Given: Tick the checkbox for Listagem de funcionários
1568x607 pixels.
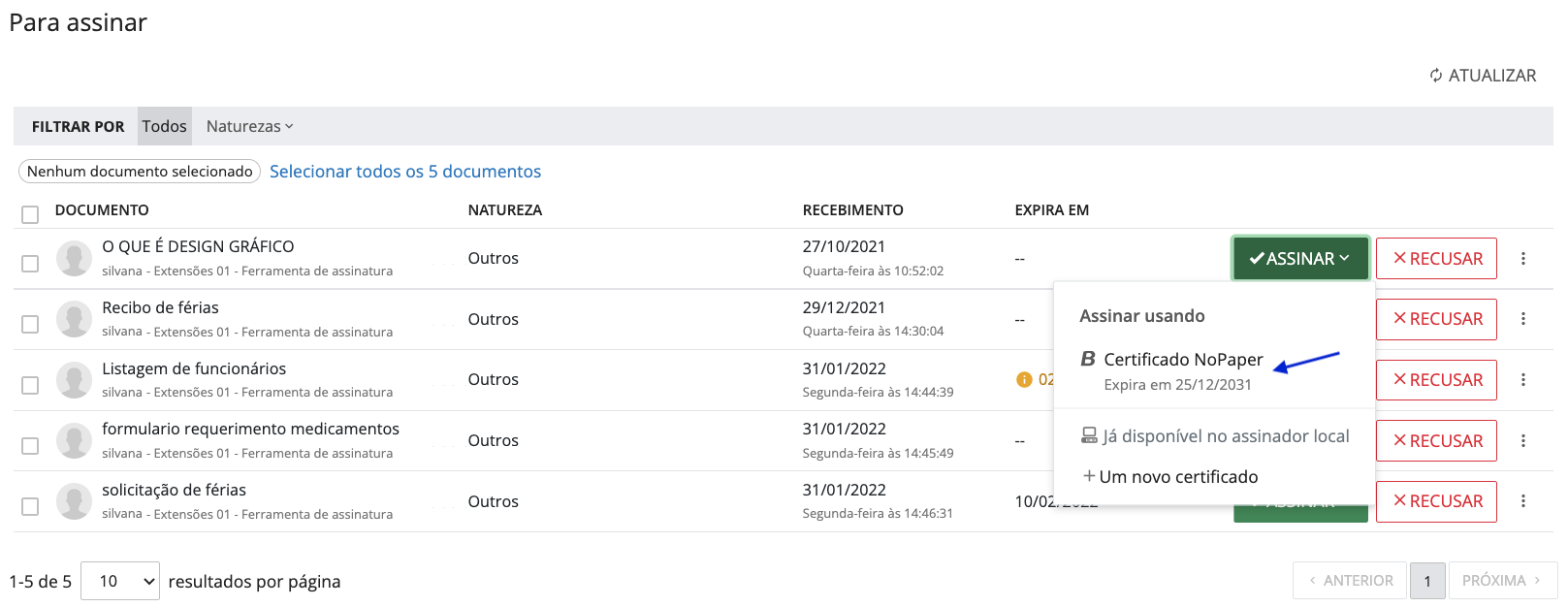Looking at the screenshot, I should click(30, 385).
